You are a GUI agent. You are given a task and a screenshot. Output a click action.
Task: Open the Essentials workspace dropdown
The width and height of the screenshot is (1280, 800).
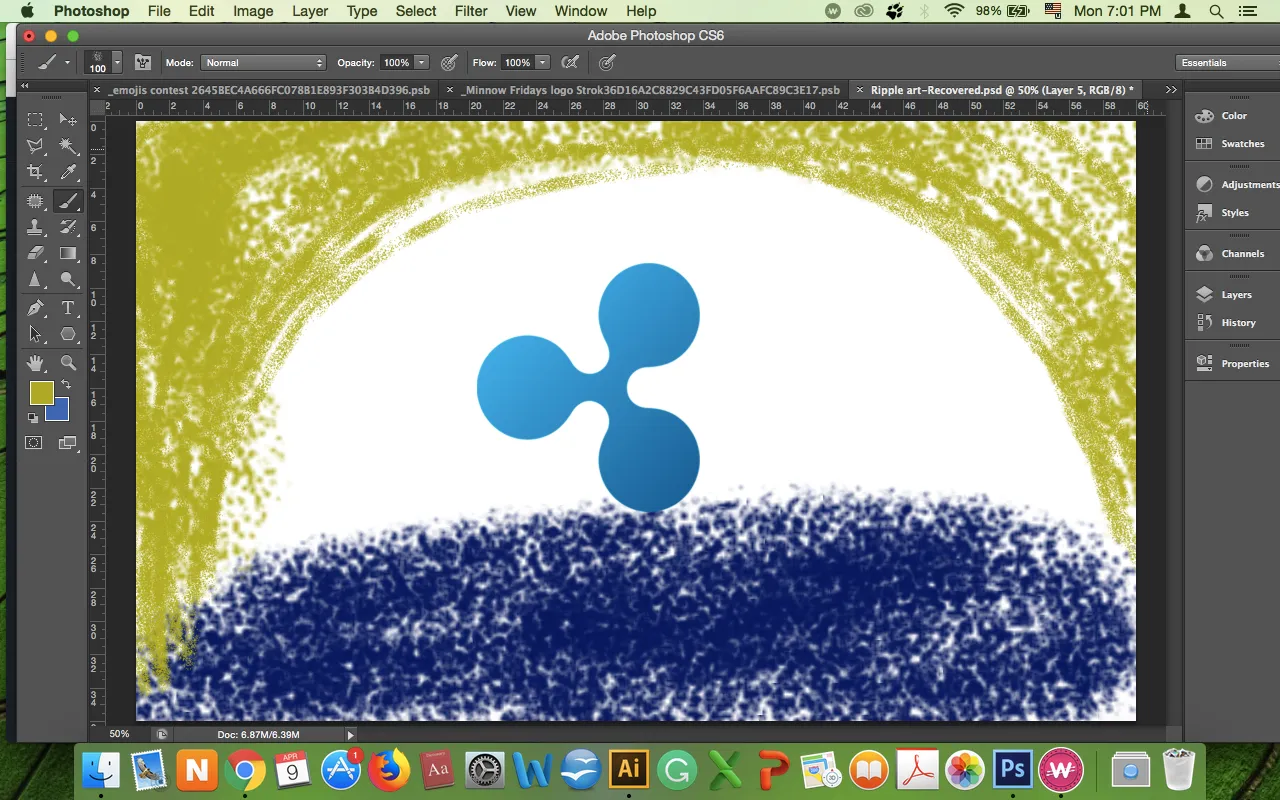point(1226,62)
